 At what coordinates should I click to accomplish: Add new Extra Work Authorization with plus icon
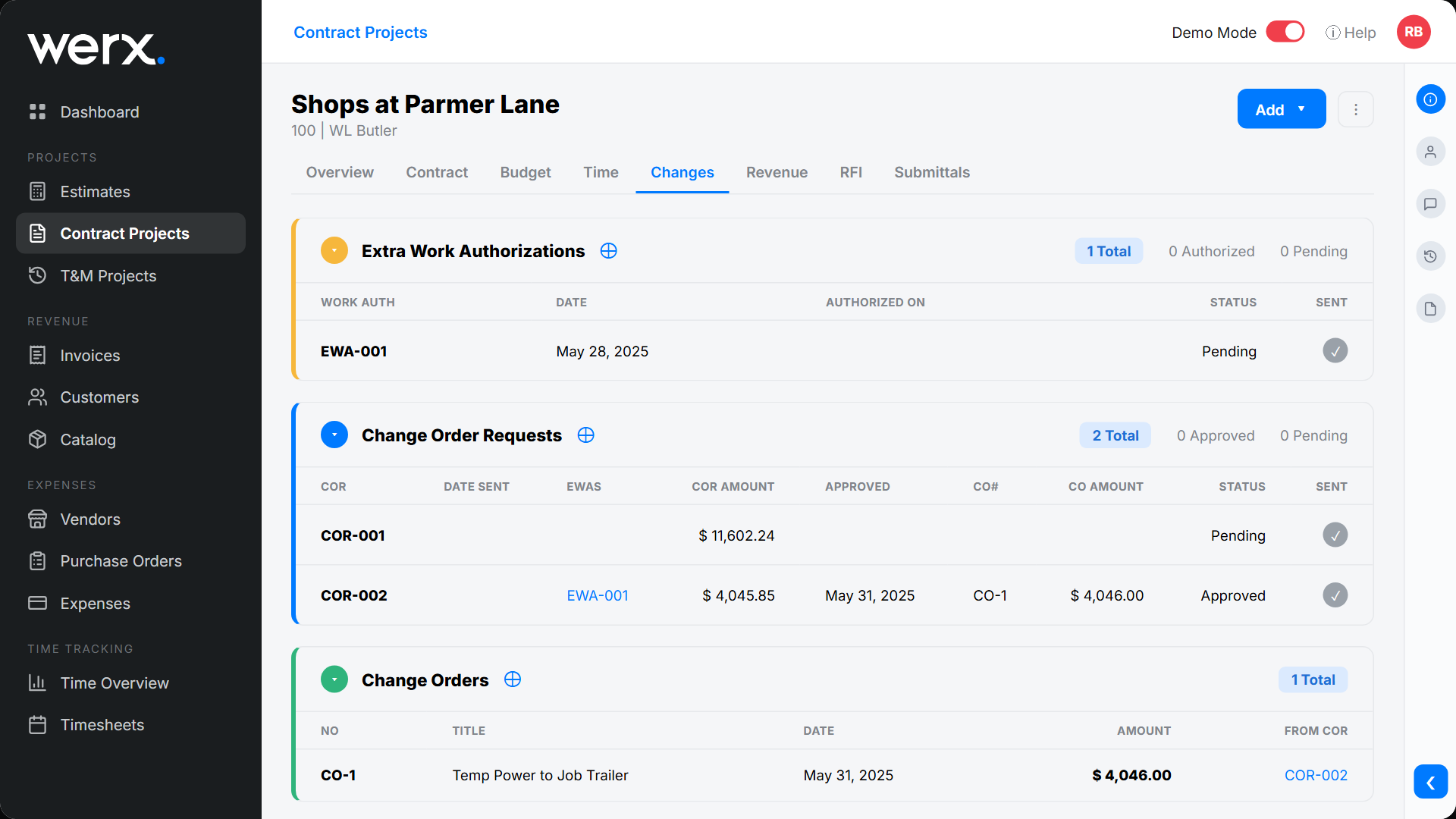coord(608,251)
